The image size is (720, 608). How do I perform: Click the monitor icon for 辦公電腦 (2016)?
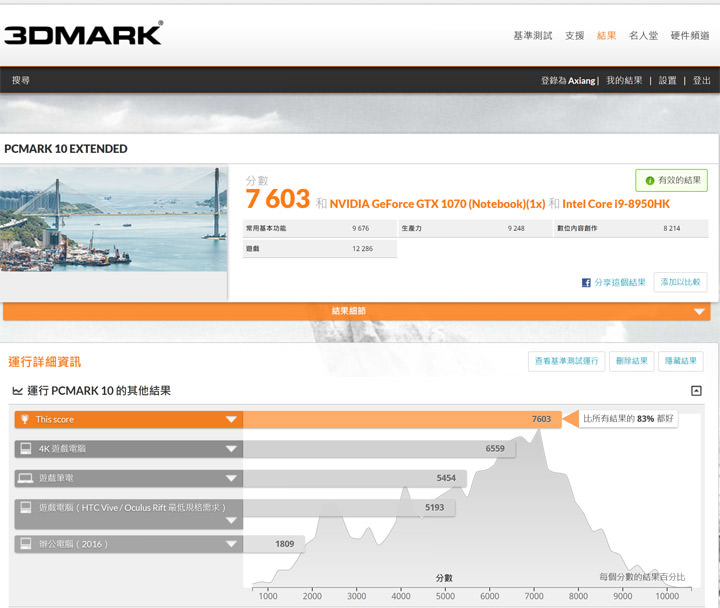pos(24,544)
